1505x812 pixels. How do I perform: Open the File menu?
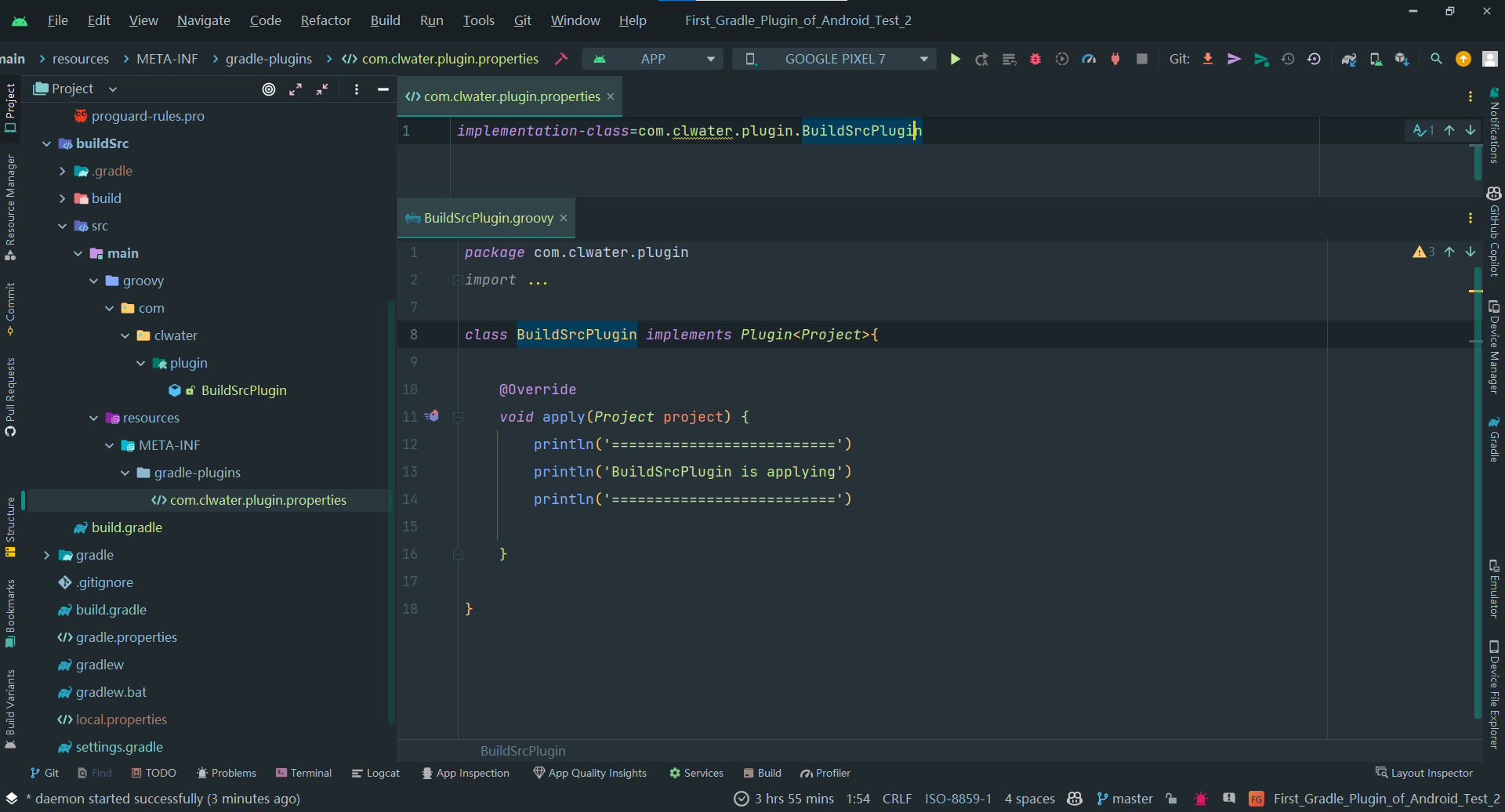pos(57,20)
